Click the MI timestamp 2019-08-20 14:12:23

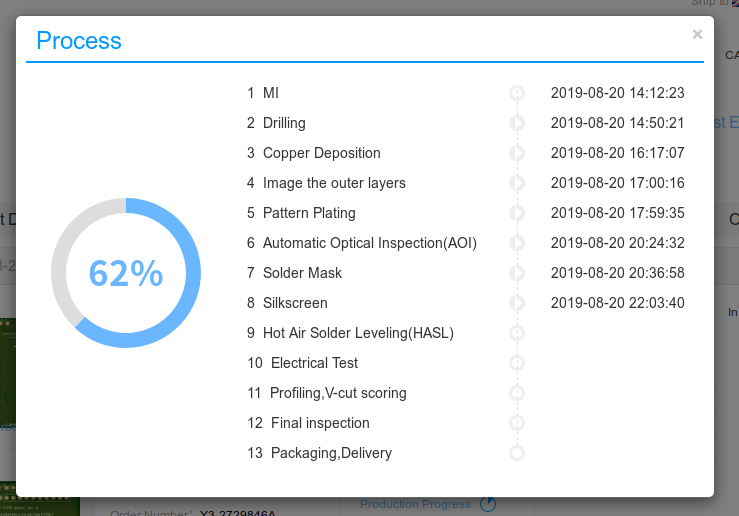coord(617,93)
